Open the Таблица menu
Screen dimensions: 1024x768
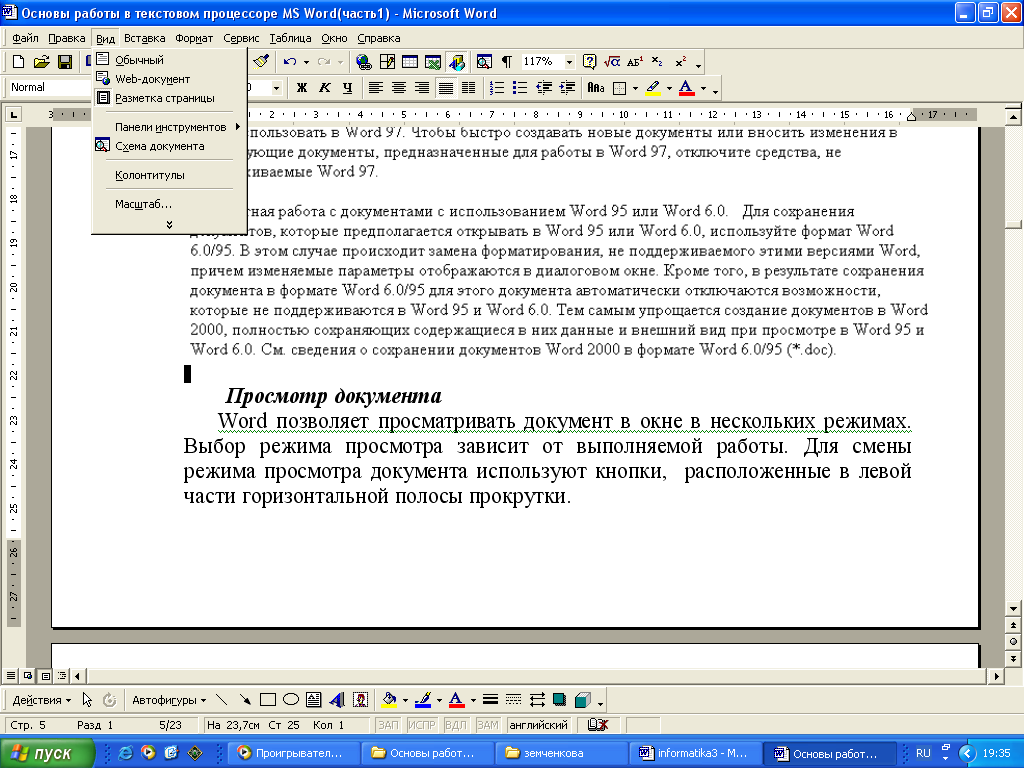click(x=290, y=39)
